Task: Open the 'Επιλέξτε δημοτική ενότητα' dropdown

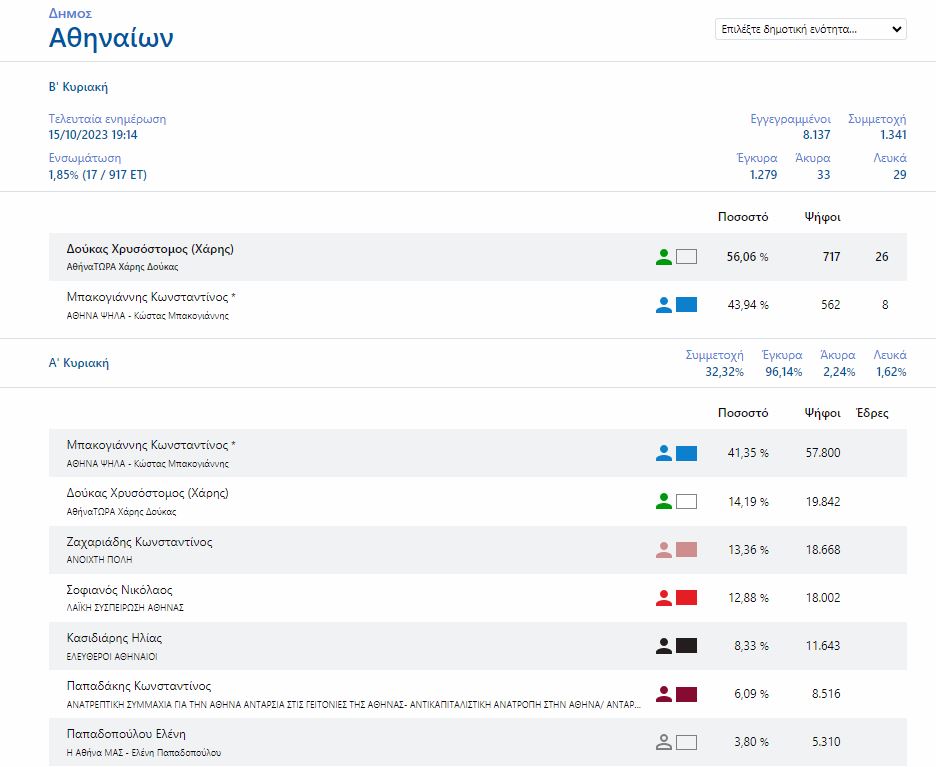Action: click(810, 29)
